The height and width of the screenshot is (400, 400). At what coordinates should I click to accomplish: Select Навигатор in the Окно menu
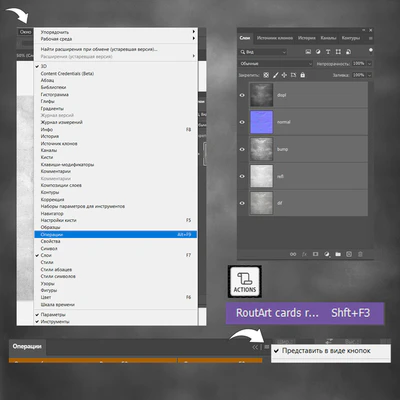116,213
